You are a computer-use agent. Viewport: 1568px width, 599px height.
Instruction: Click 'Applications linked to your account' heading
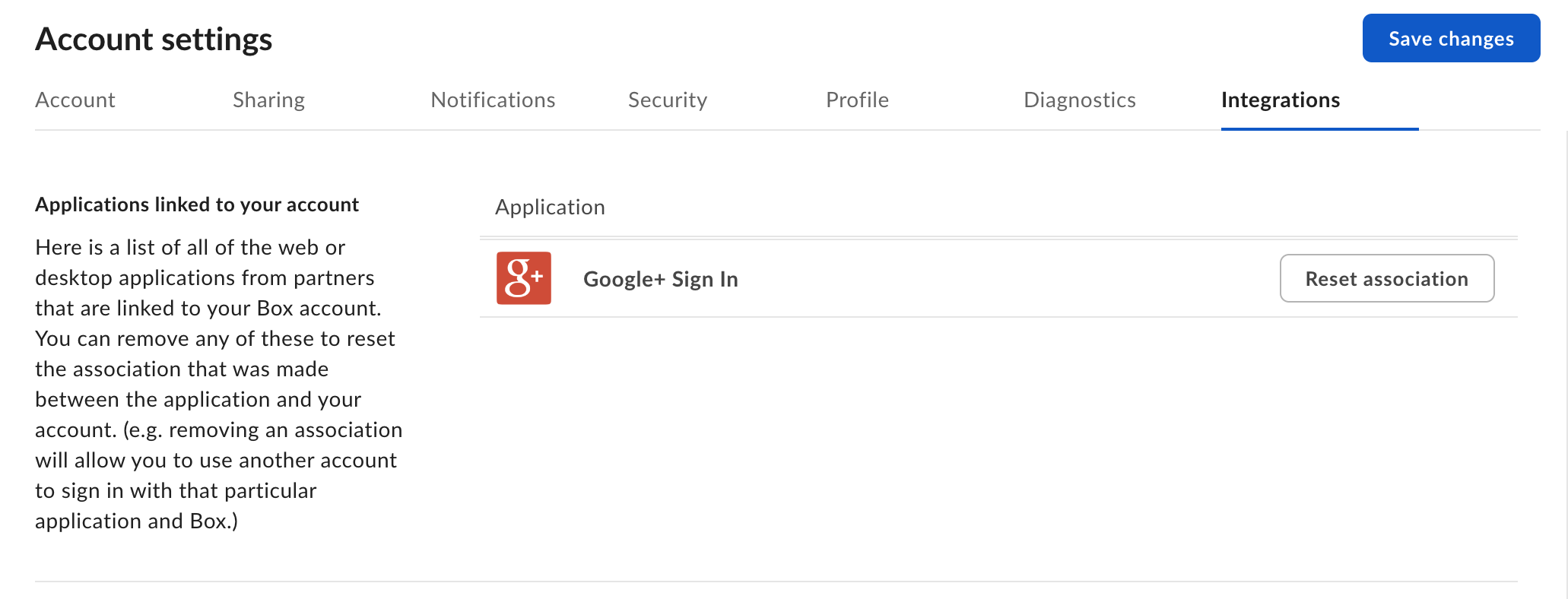tap(197, 204)
